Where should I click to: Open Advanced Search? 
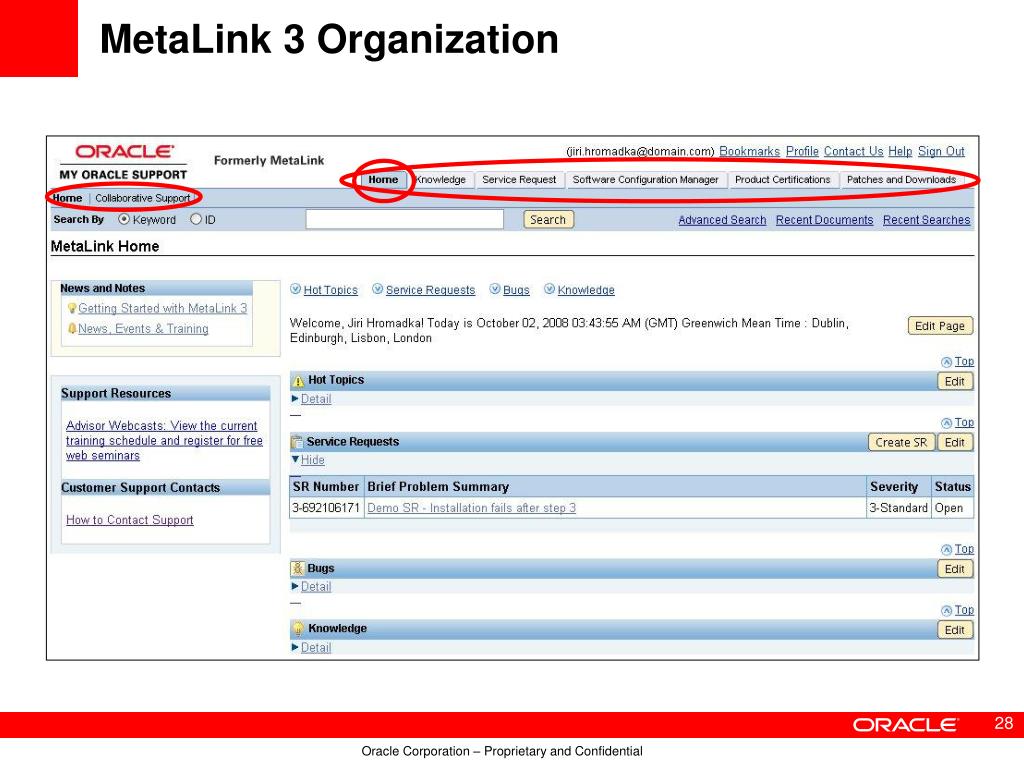click(x=722, y=220)
